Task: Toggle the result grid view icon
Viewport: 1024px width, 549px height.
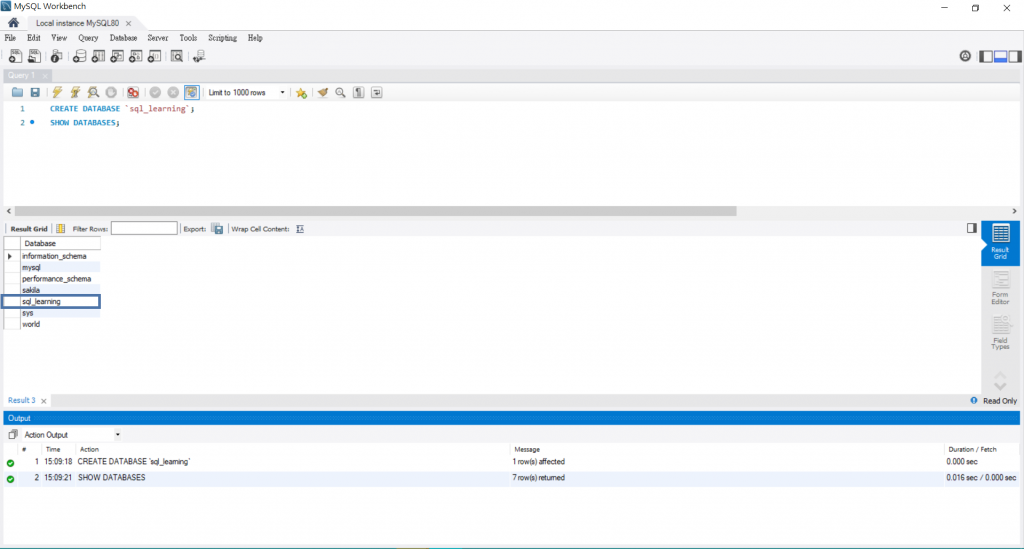Action: coord(61,228)
